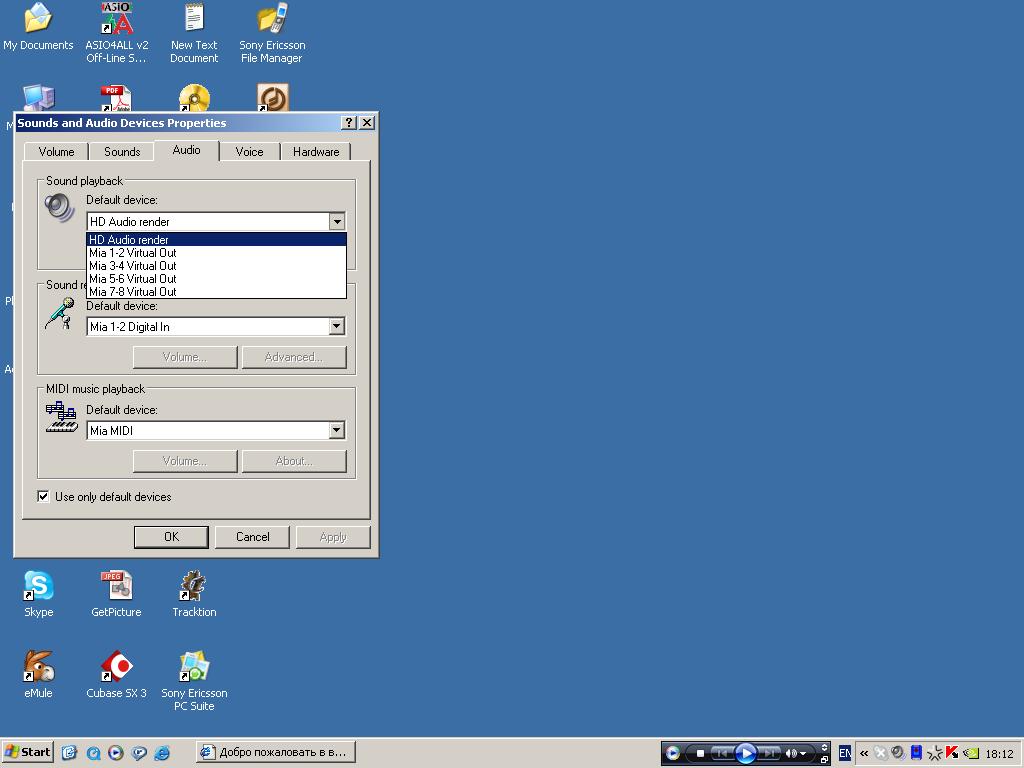Confirm the dialog with OK
This screenshot has width=1024, height=768.
click(x=171, y=537)
